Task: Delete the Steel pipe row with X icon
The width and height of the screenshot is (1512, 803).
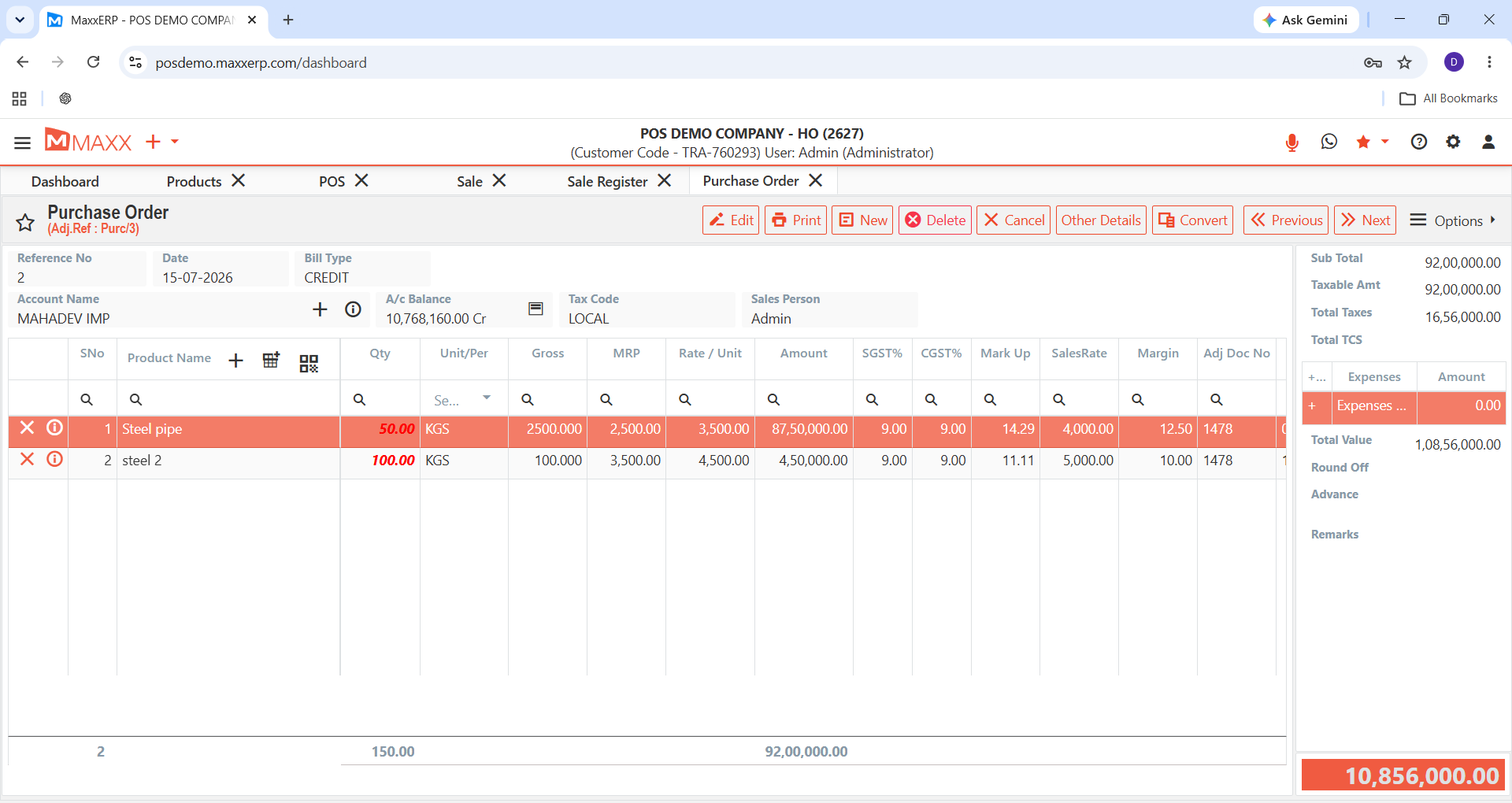Action: 28,427
